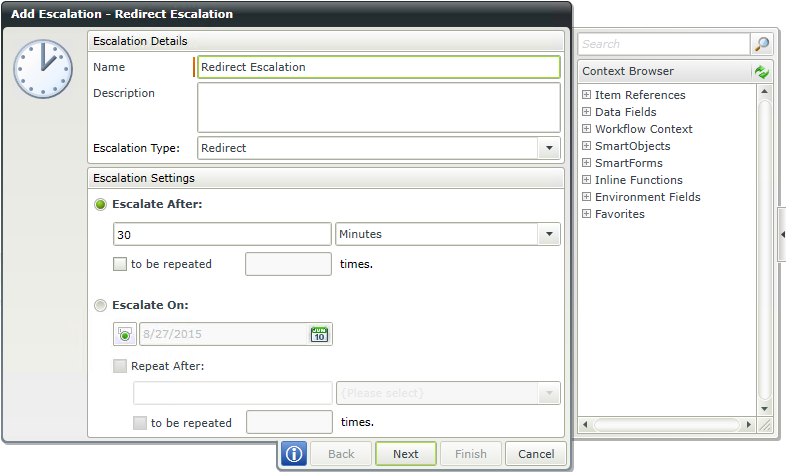The width and height of the screenshot is (786, 472).
Task: Open the Escalation Type dropdown
Action: pyautogui.click(x=549, y=148)
